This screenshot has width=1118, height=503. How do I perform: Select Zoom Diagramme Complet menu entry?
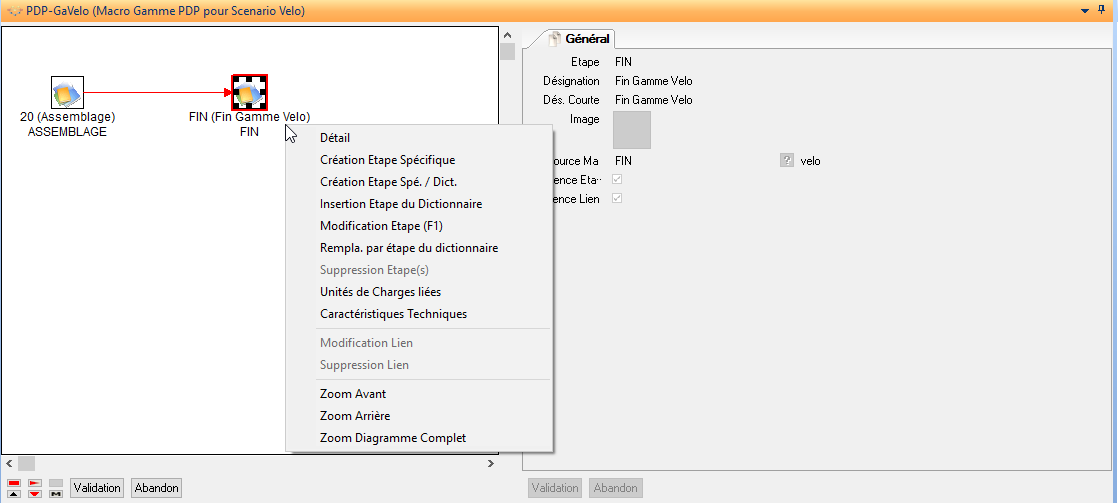click(392, 438)
